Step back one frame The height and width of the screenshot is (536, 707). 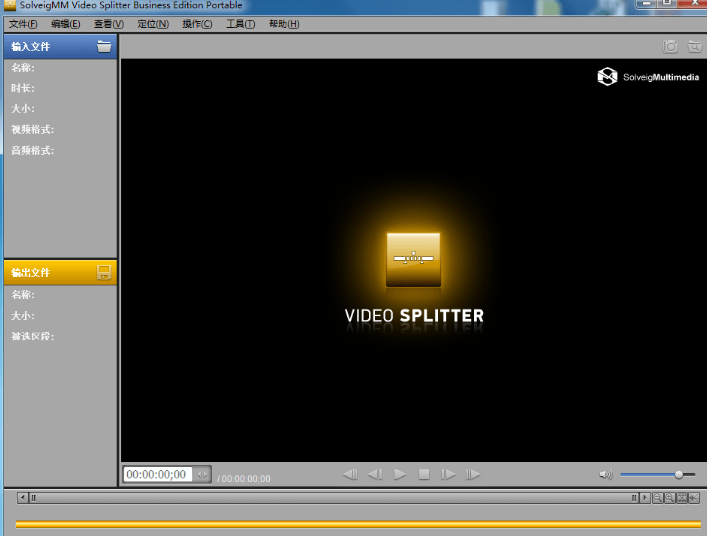(x=375, y=475)
